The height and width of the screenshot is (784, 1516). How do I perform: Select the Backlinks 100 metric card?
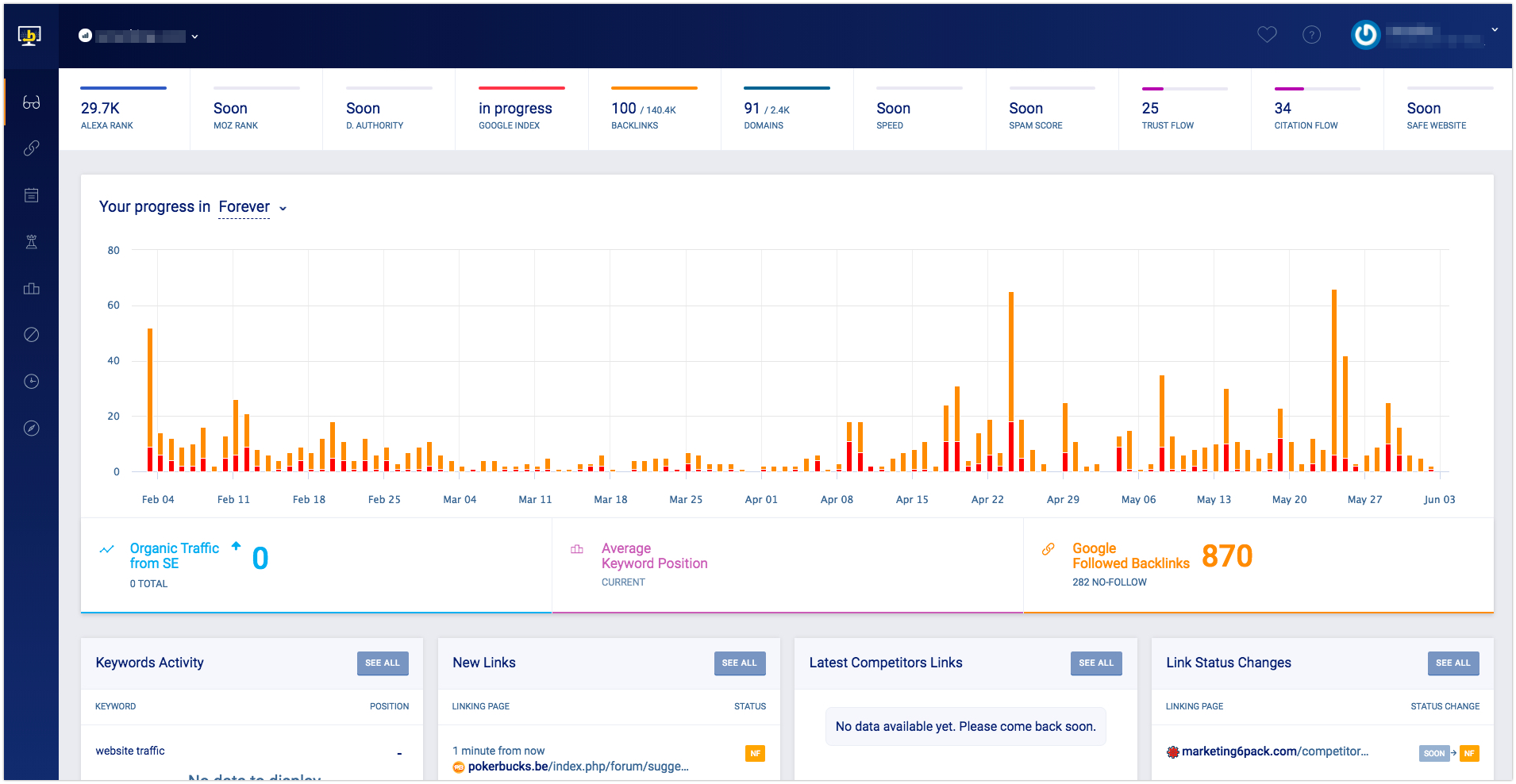654,111
